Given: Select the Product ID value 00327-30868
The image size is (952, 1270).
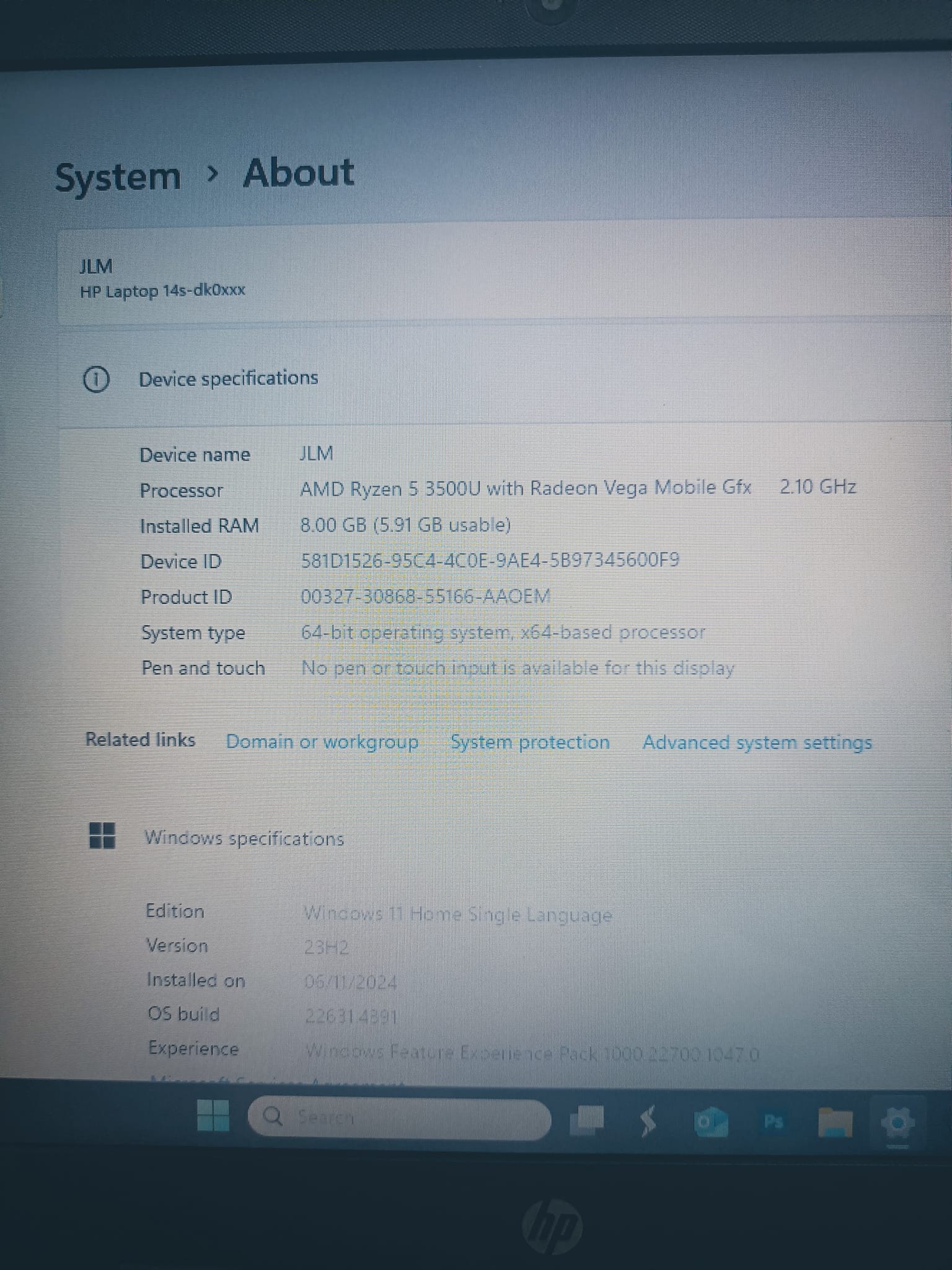Looking at the screenshot, I should pyautogui.click(x=425, y=596).
